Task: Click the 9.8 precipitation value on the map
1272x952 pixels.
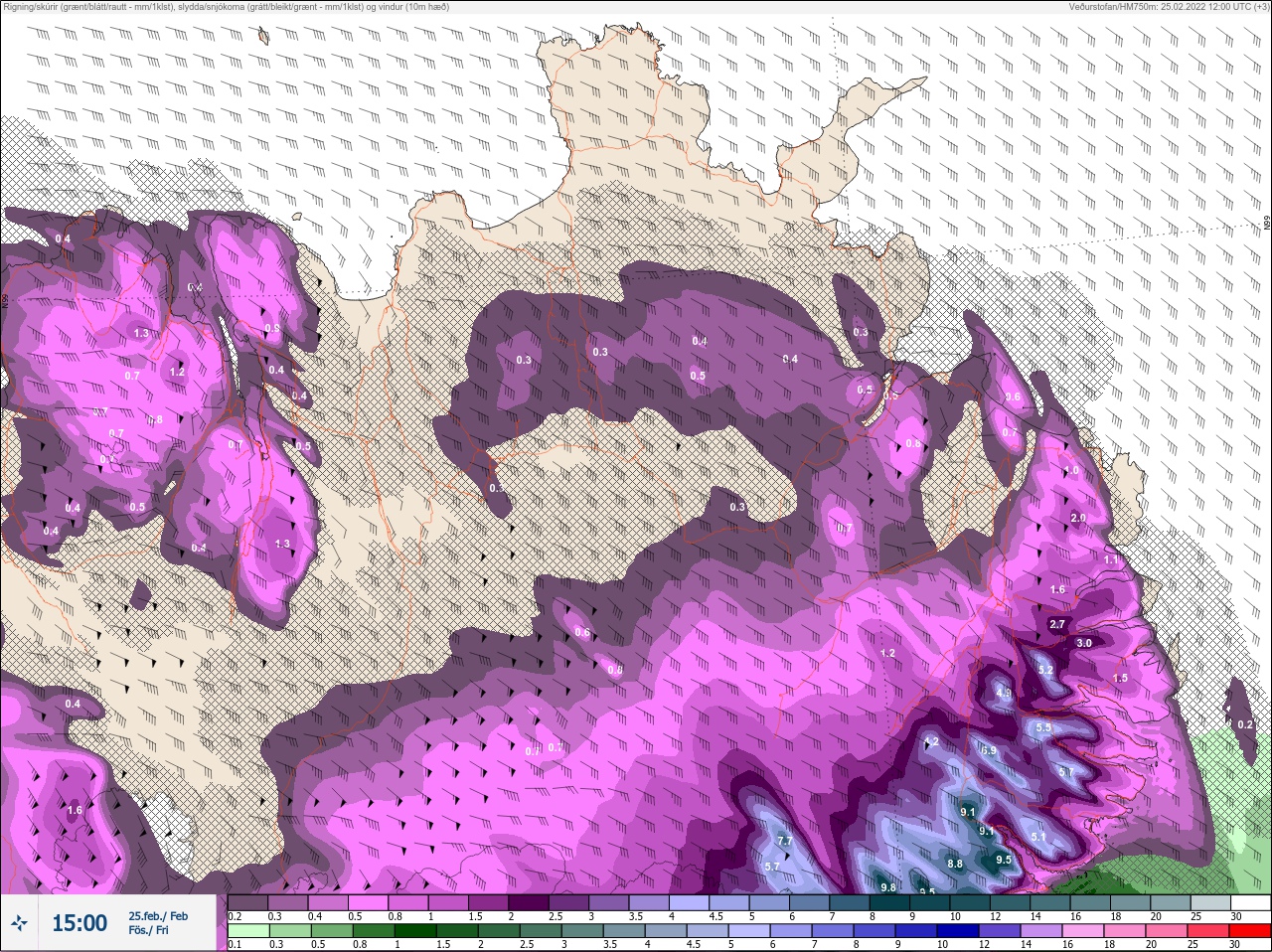Action: pyautogui.click(x=888, y=886)
